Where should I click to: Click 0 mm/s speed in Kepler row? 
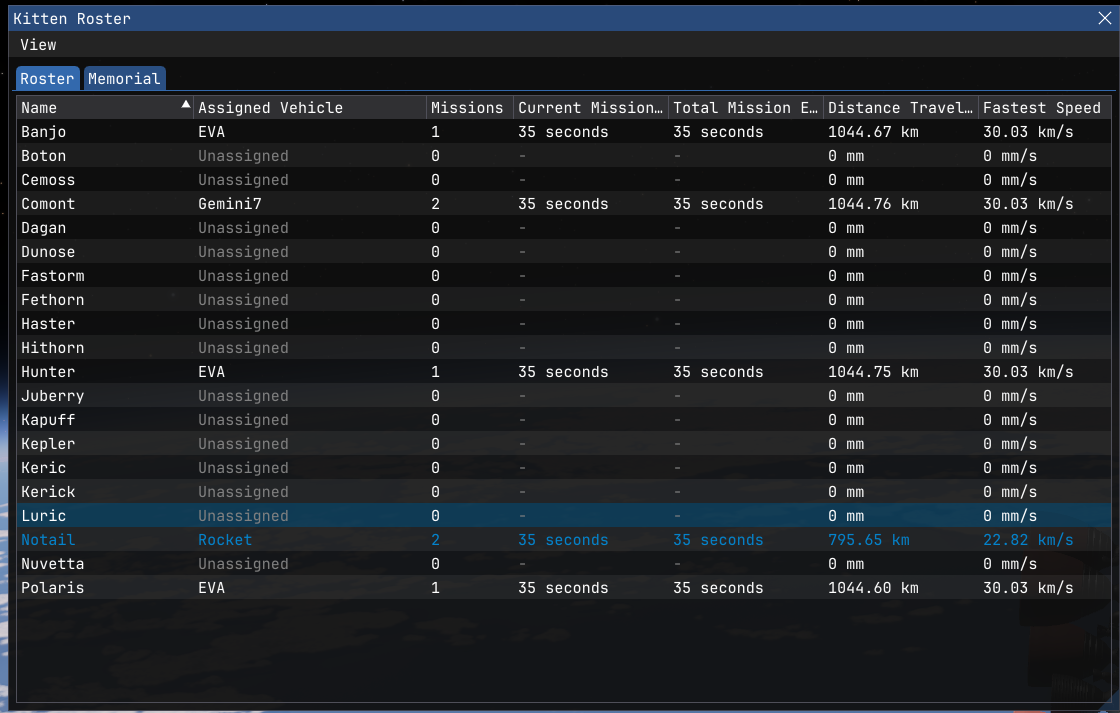click(1010, 444)
